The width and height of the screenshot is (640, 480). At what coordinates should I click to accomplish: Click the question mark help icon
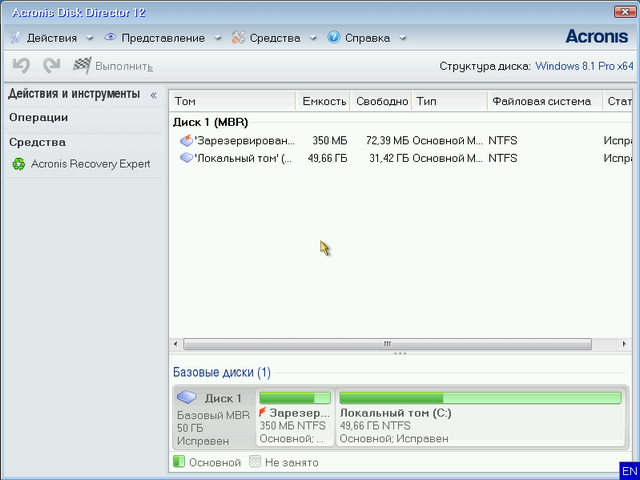pos(334,38)
